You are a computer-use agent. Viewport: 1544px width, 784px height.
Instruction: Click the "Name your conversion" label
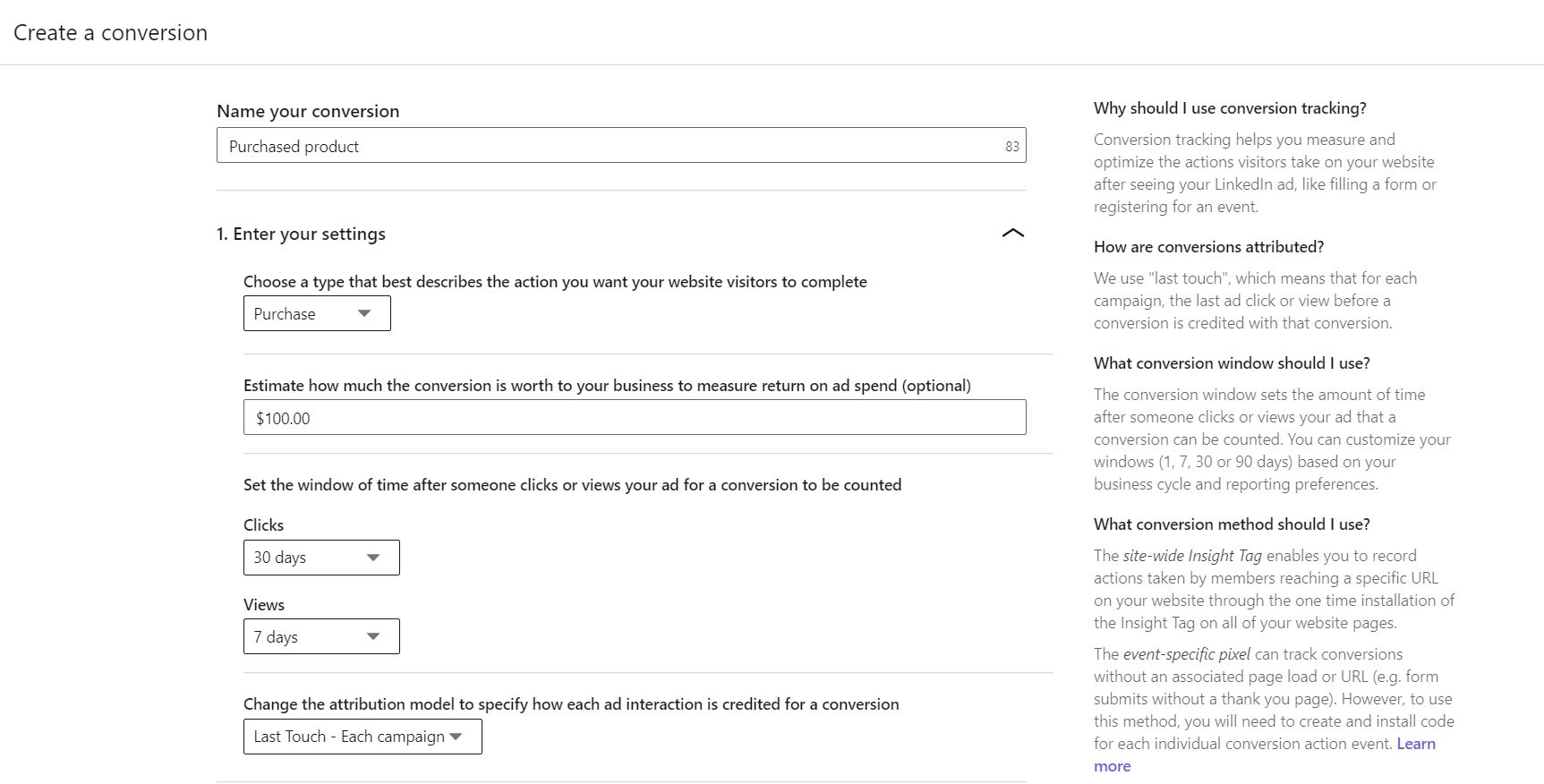pyautogui.click(x=308, y=111)
